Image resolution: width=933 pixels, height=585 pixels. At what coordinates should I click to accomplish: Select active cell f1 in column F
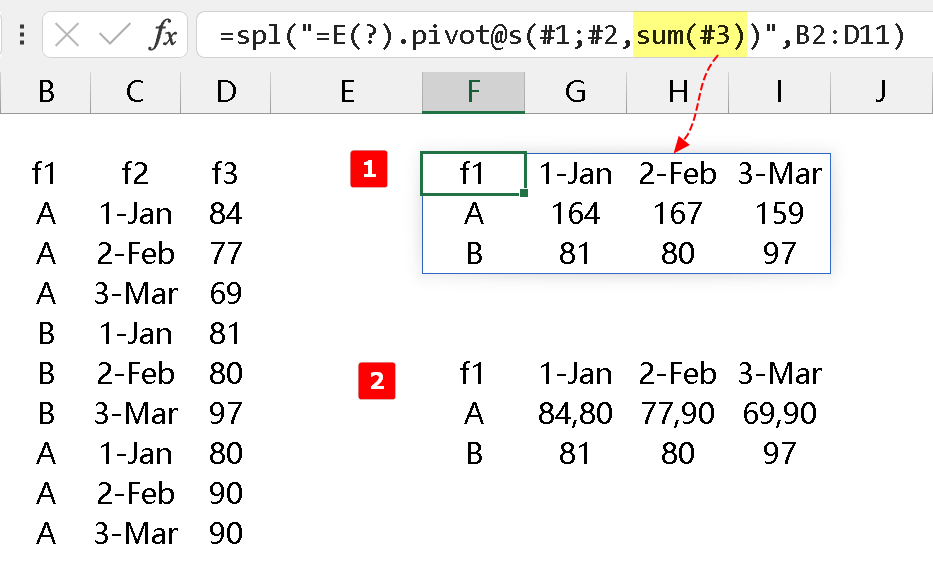pos(473,174)
